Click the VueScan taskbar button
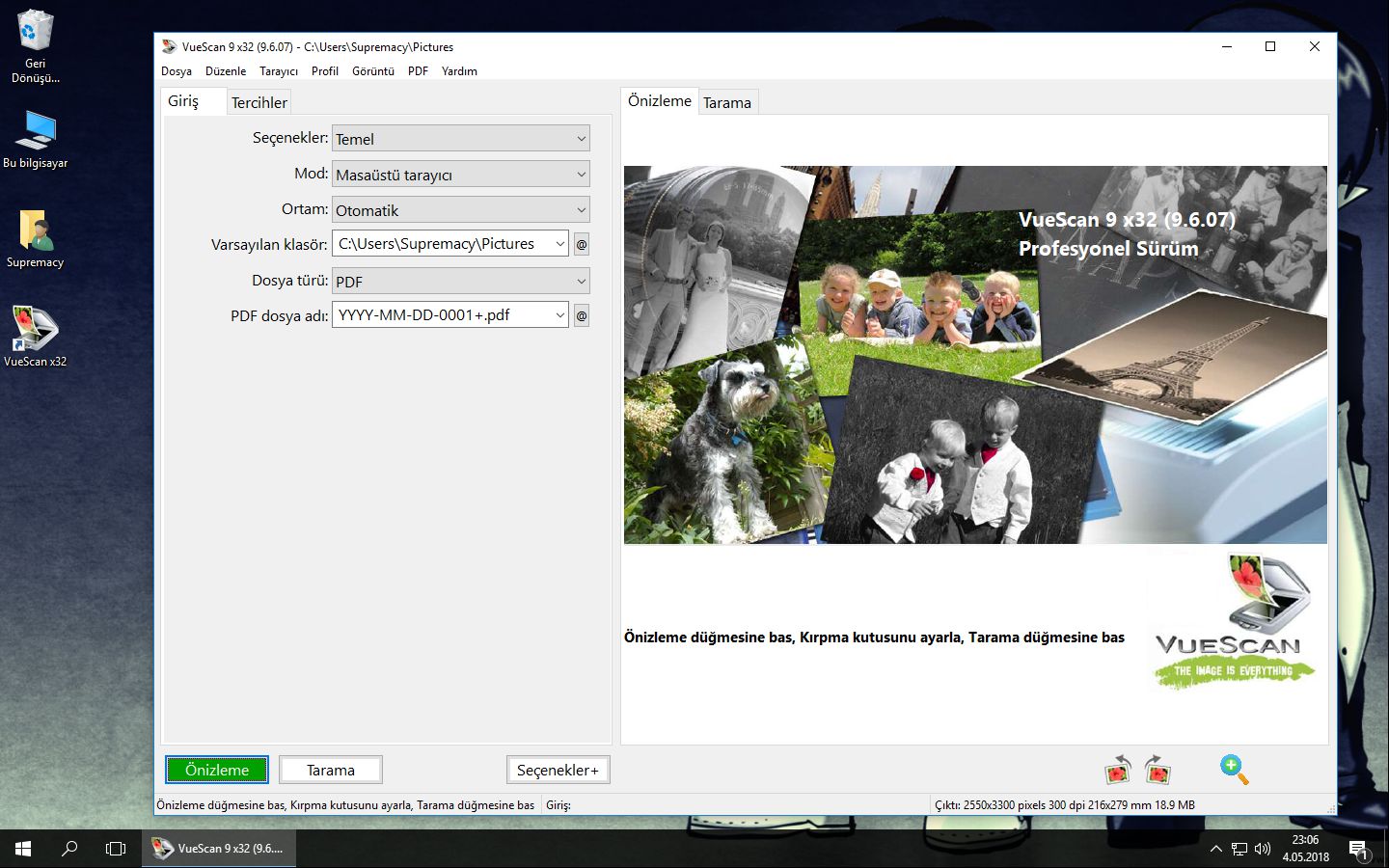 pos(219,849)
